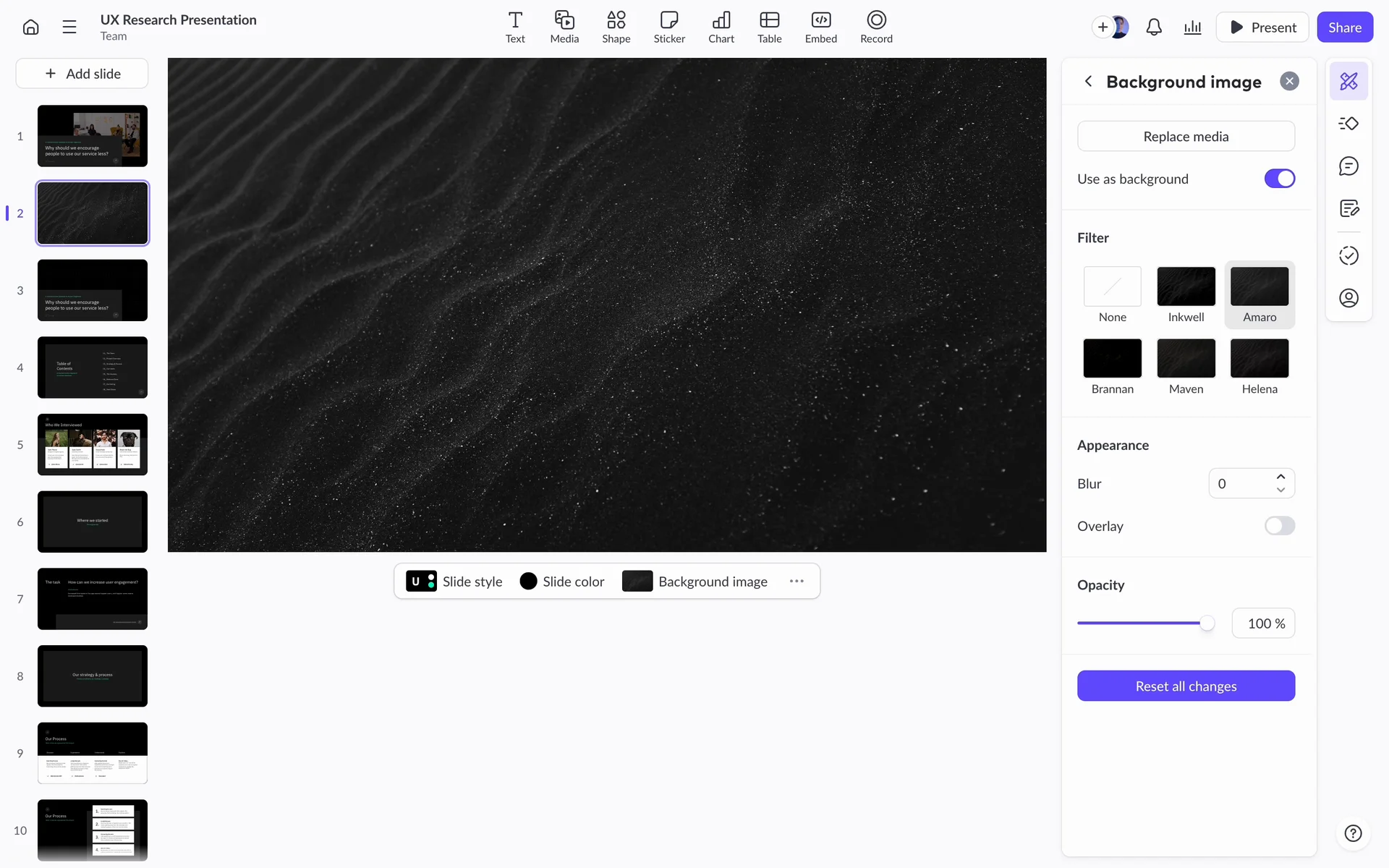1389x868 pixels.
Task: Disable Use as background toggle
Action: pos(1279,179)
